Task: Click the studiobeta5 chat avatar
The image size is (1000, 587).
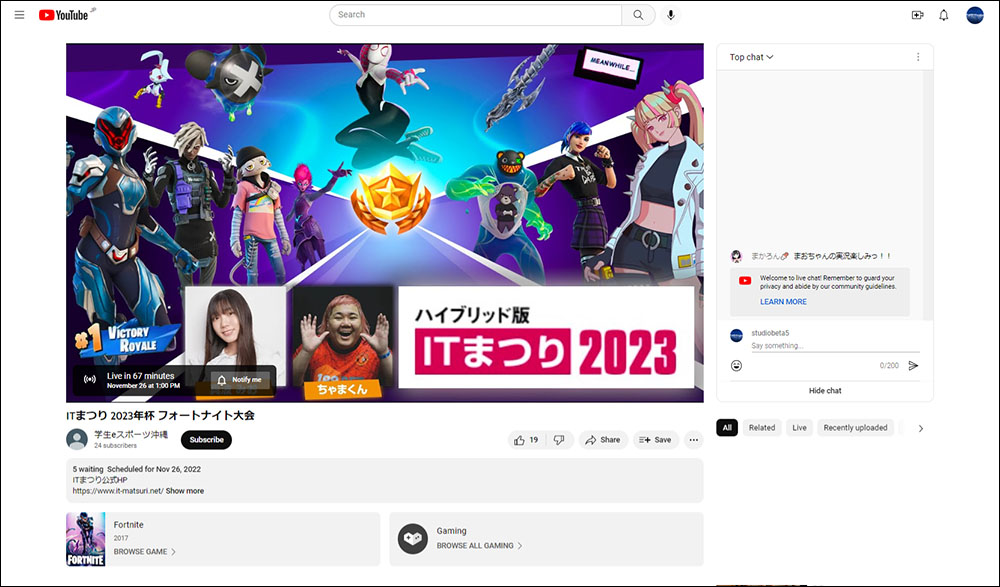Action: pos(737,336)
